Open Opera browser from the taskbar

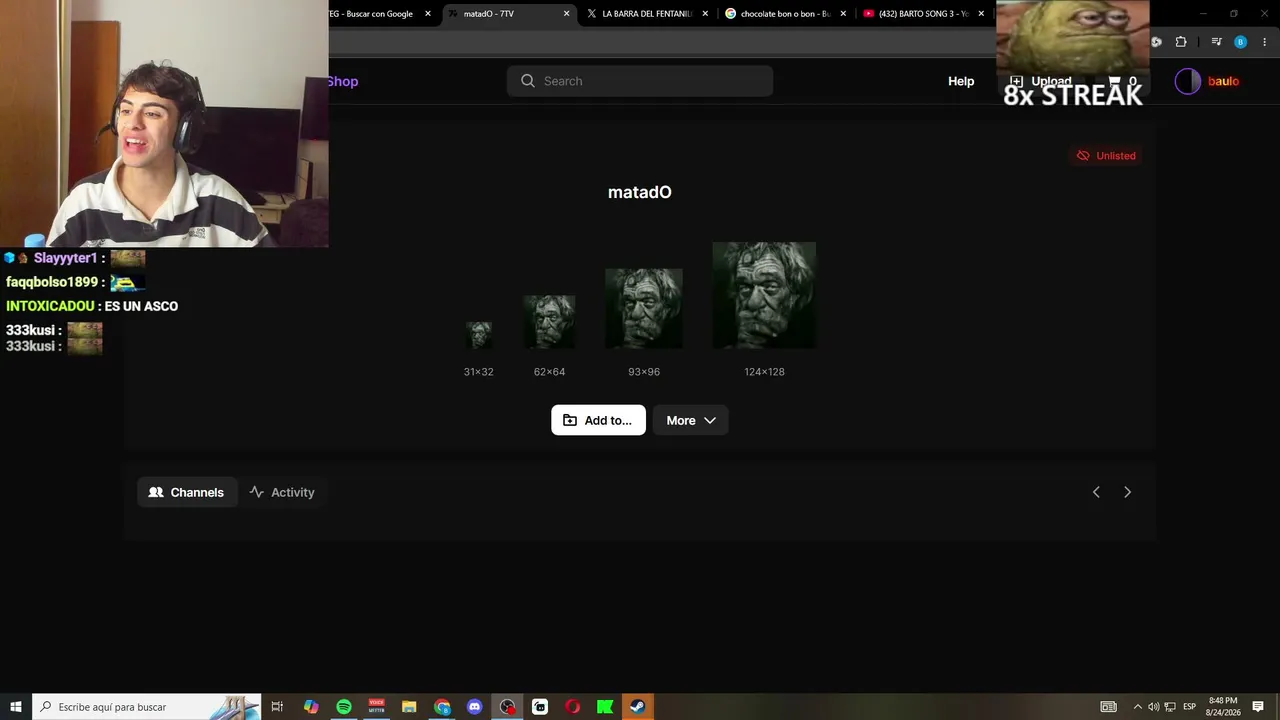click(573, 707)
